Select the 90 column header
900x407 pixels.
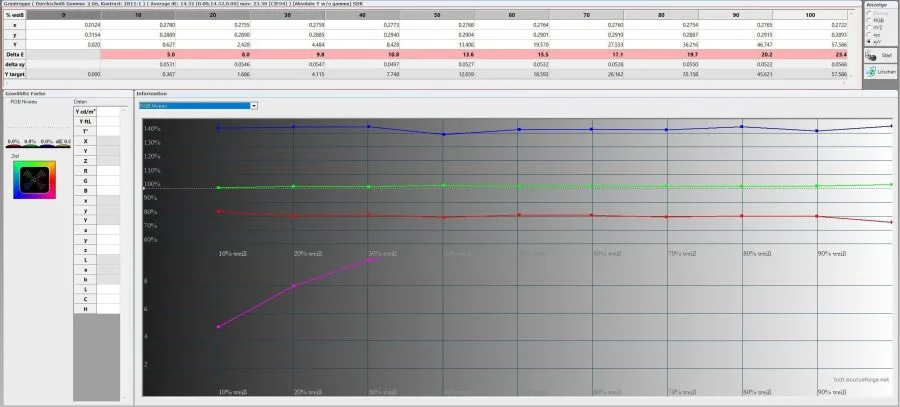736,14
